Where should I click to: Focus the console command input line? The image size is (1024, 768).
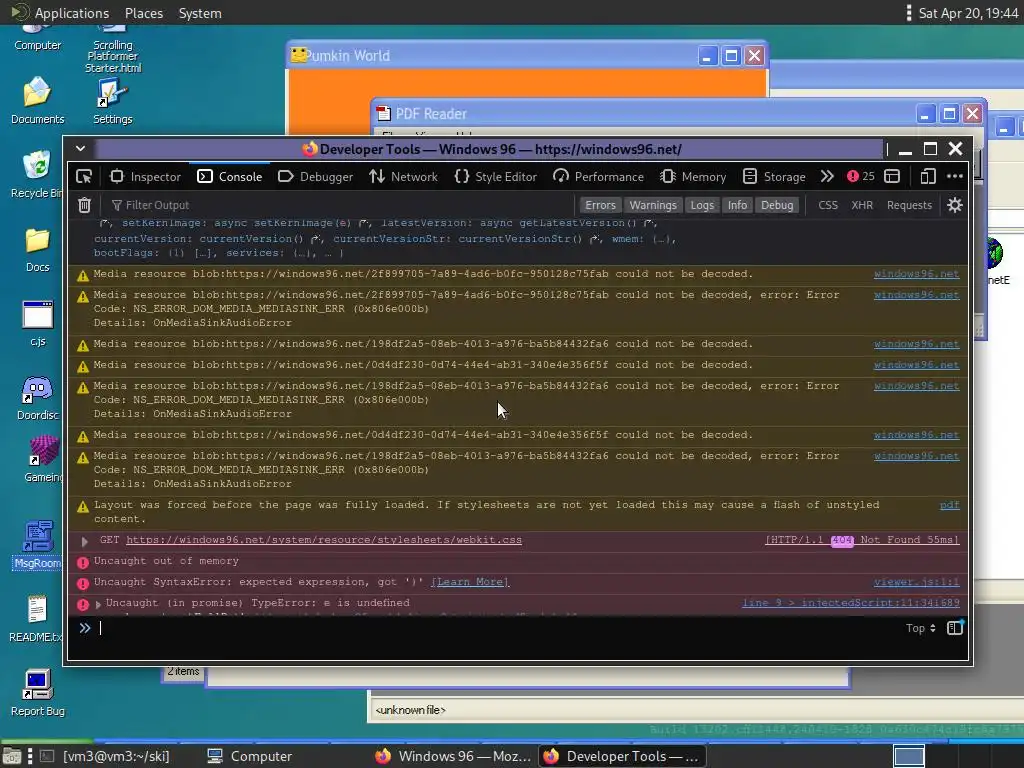pos(496,628)
